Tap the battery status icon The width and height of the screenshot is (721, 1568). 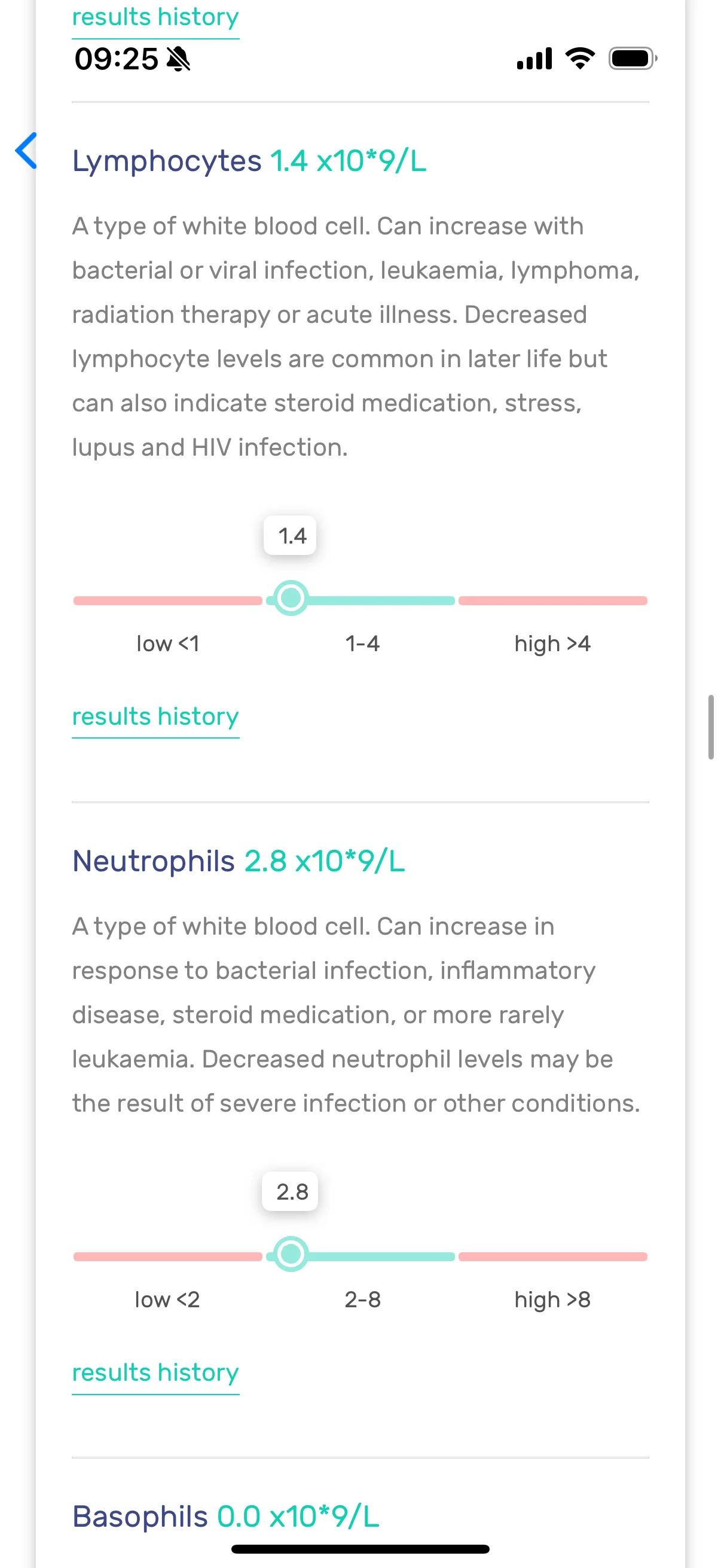[633, 59]
